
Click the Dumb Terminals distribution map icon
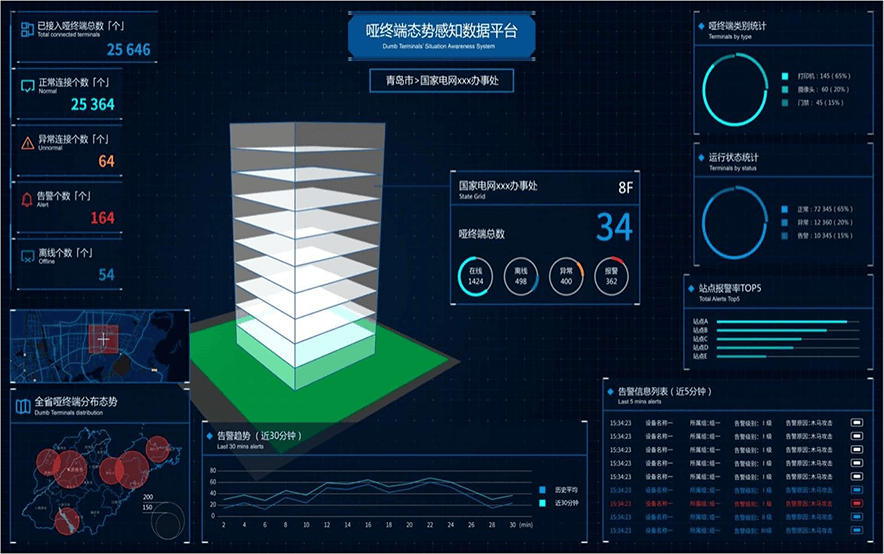tap(24, 406)
